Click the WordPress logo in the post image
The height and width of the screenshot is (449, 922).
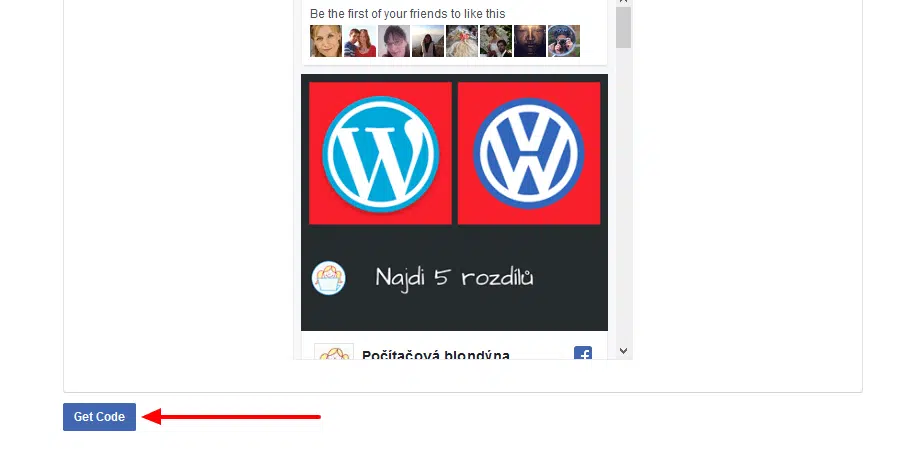click(x=380, y=154)
